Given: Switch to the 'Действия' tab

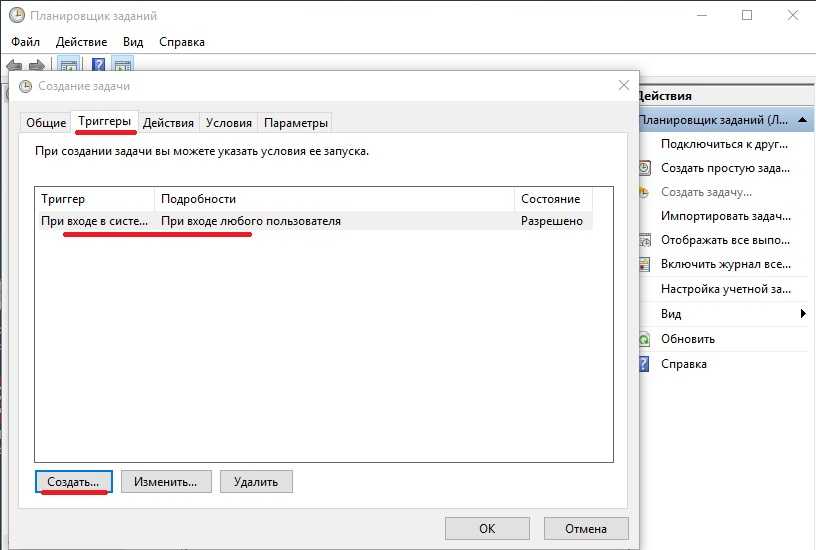Looking at the screenshot, I should pyautogui.click(x=168, y=123).
